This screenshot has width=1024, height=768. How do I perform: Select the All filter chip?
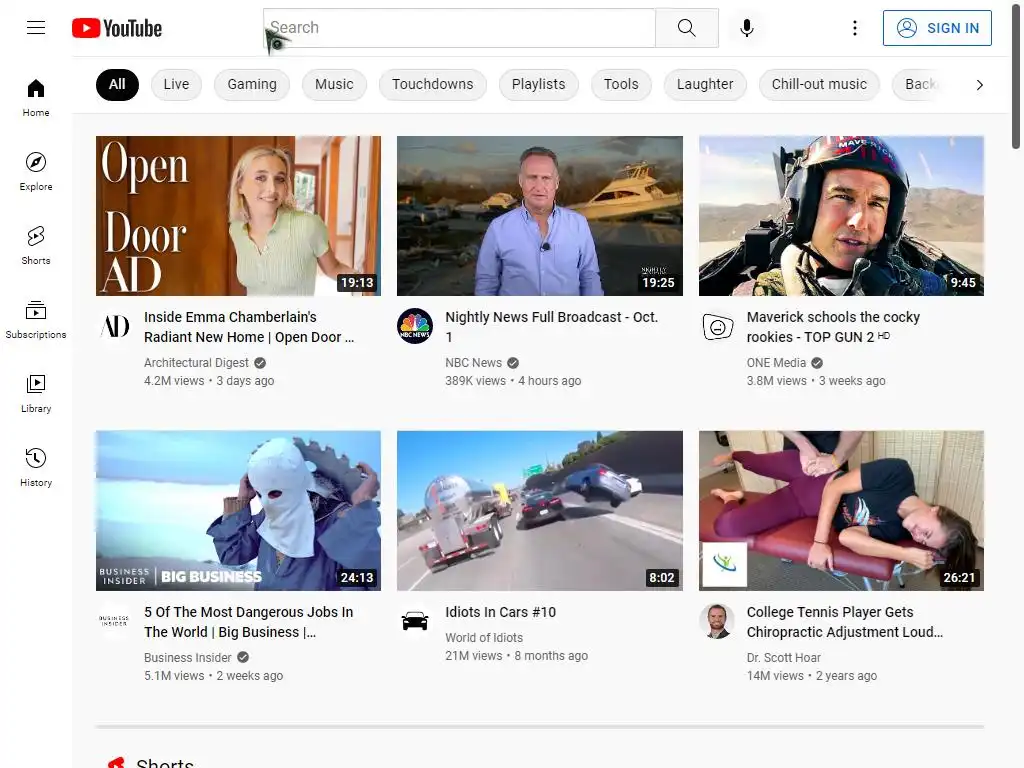coord(117,84)
